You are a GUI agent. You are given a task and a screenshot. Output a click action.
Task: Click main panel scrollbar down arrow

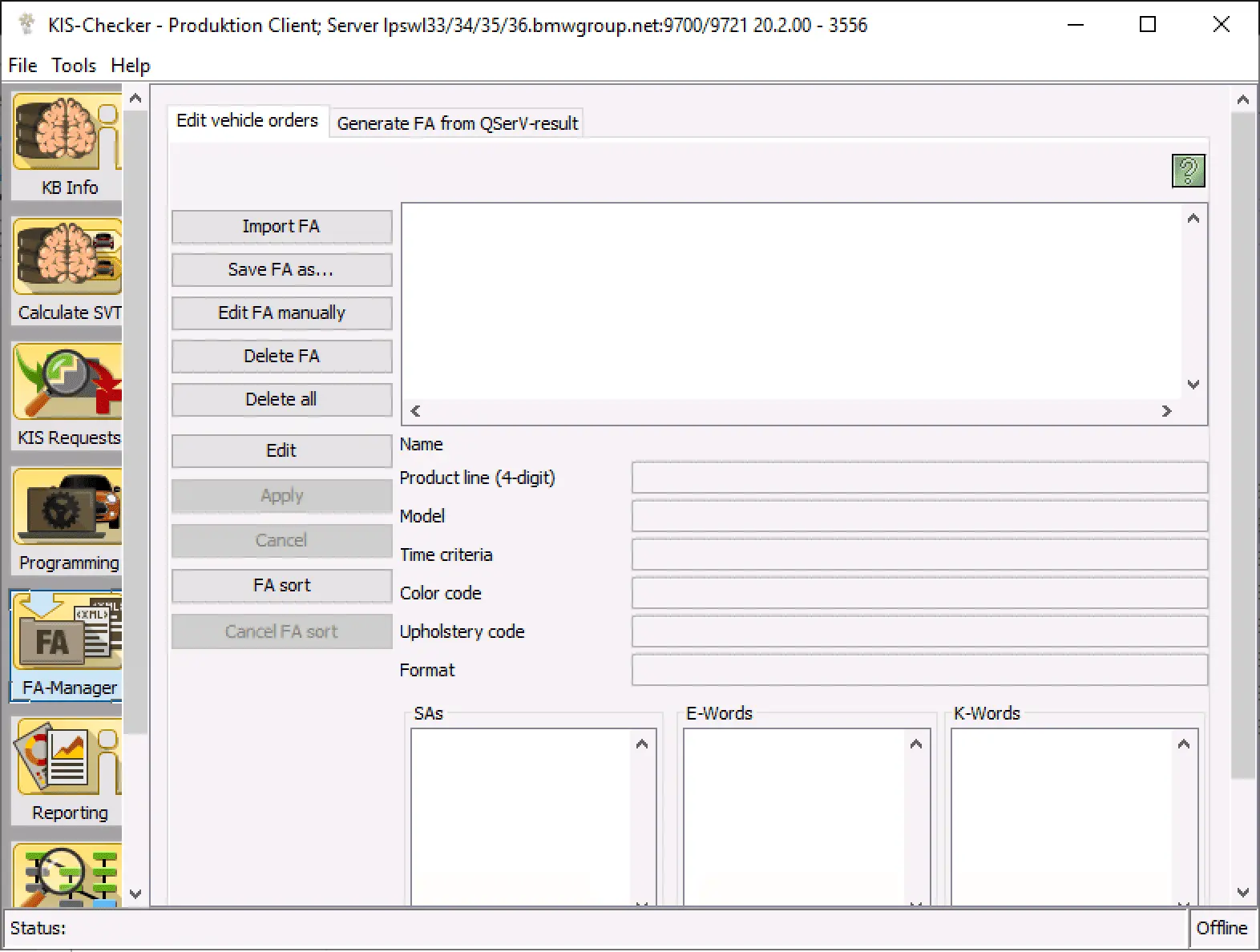coord(1243,892)
